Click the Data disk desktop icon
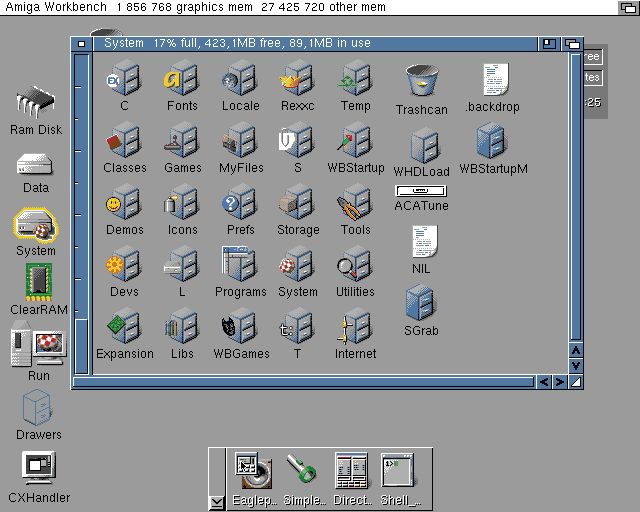640x512 pixels. click(x=34, y=165)
